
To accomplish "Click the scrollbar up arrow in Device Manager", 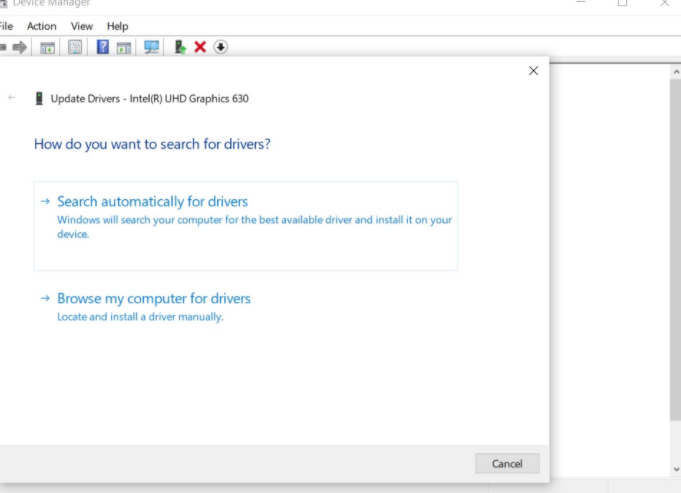I will click(x=676, y=72).
